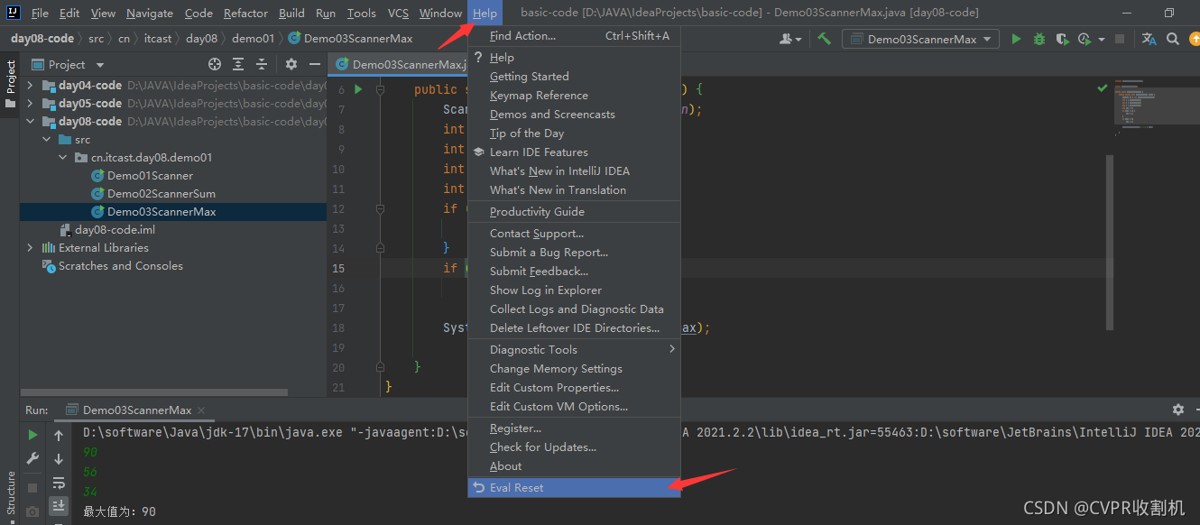Click Expand All in Project panel
1200x525 pixels.
[236, 64]
